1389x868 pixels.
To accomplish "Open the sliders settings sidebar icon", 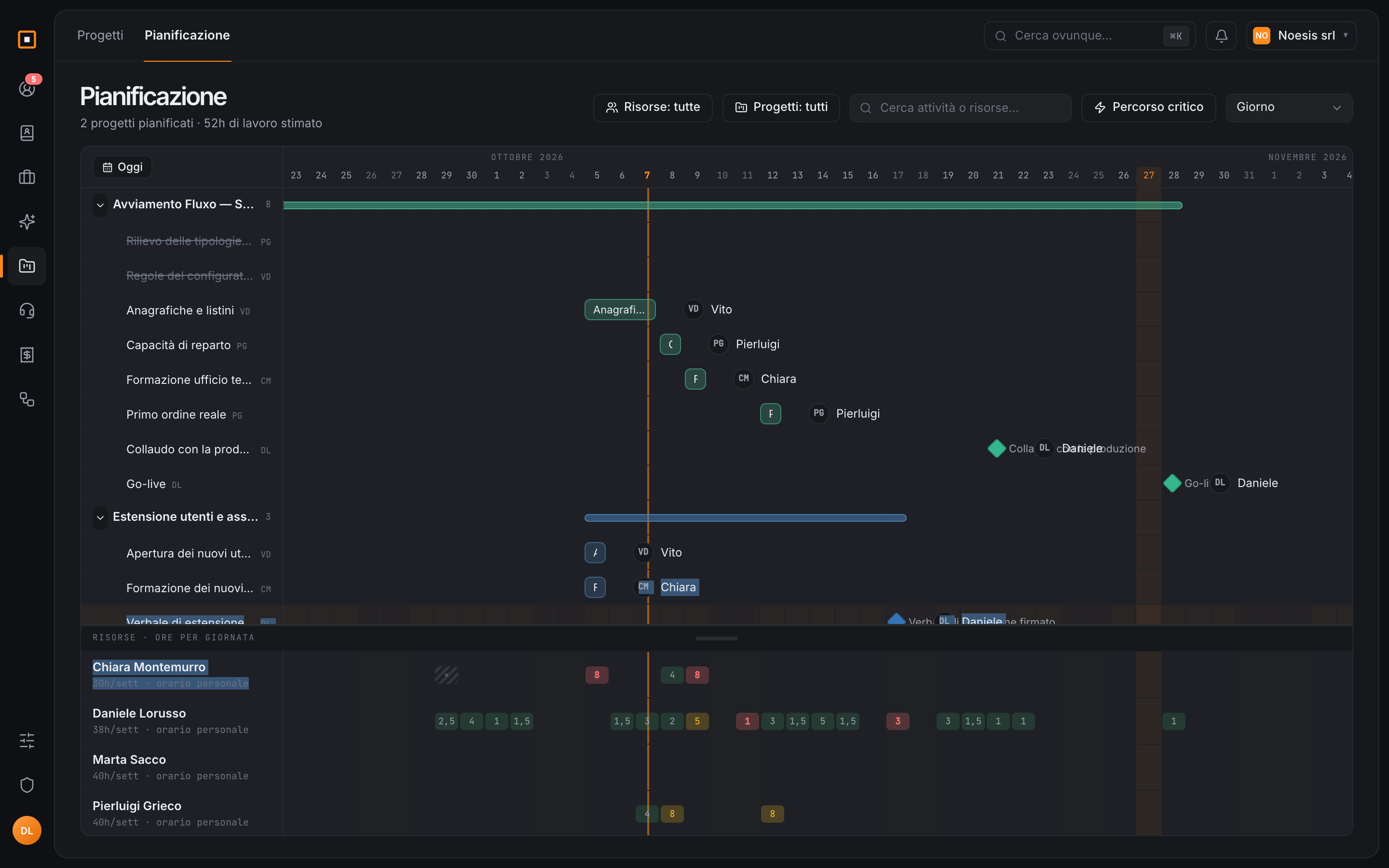I will pyautogui.click(x=27, y=741).
